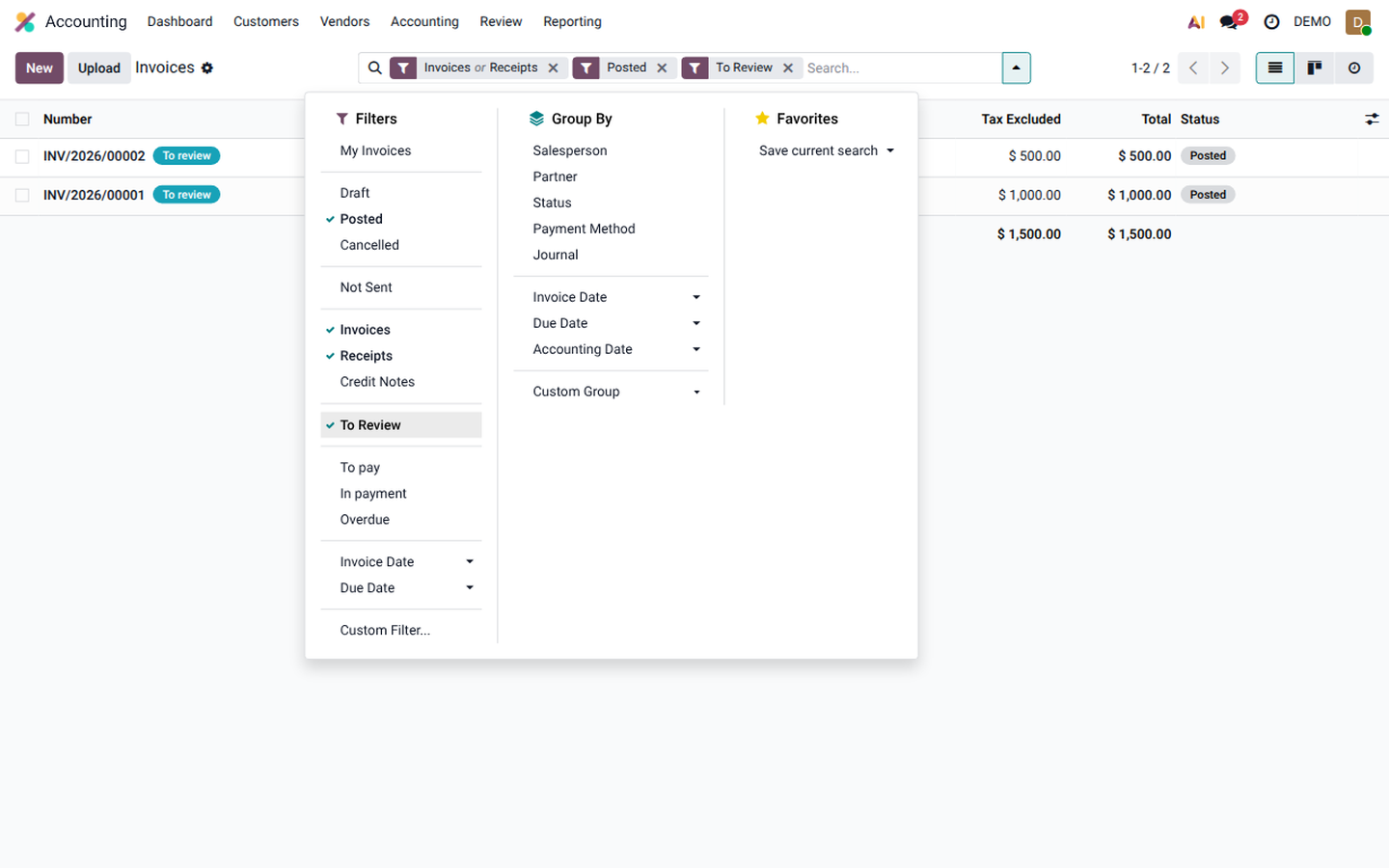Uncheck the Receipts filter

tap(400, 356)
